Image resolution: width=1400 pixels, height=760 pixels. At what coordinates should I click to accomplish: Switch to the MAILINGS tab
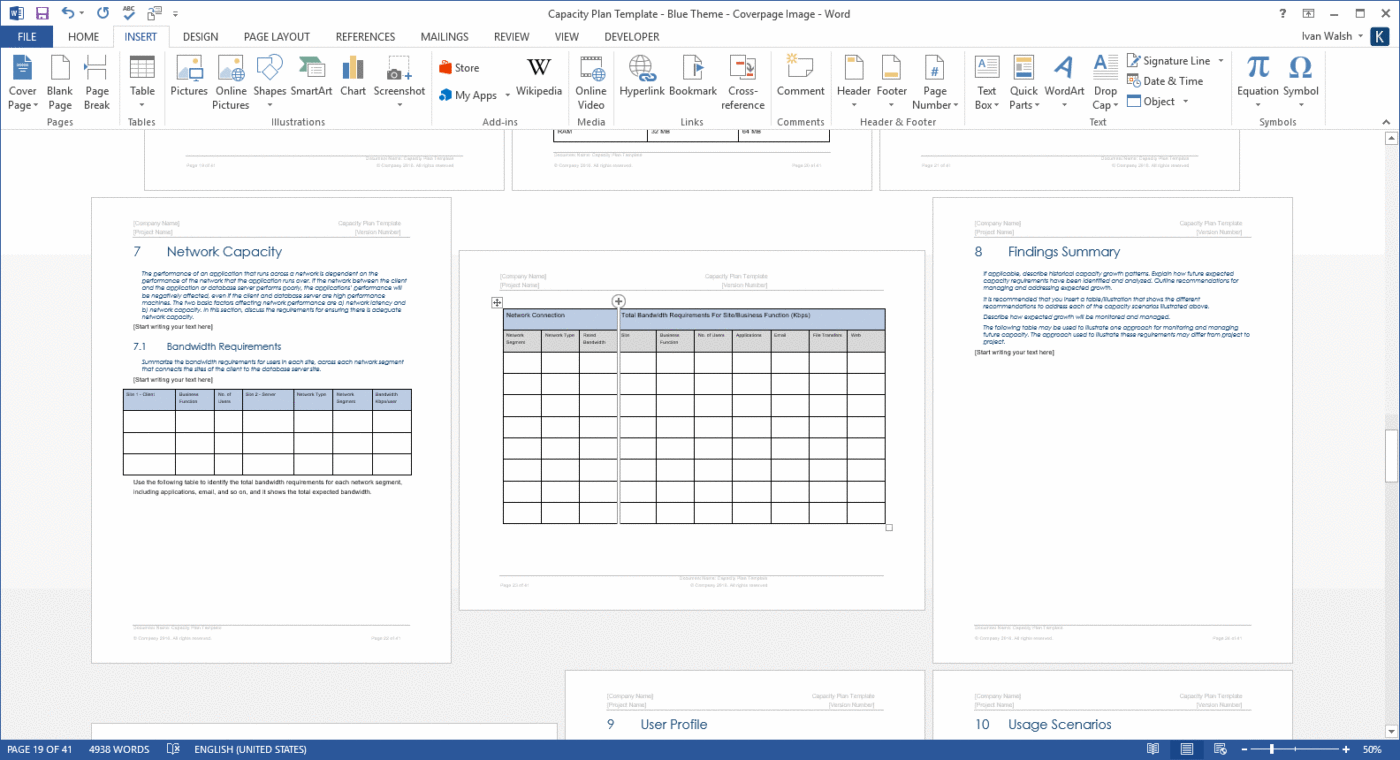(x=444, y=36)
